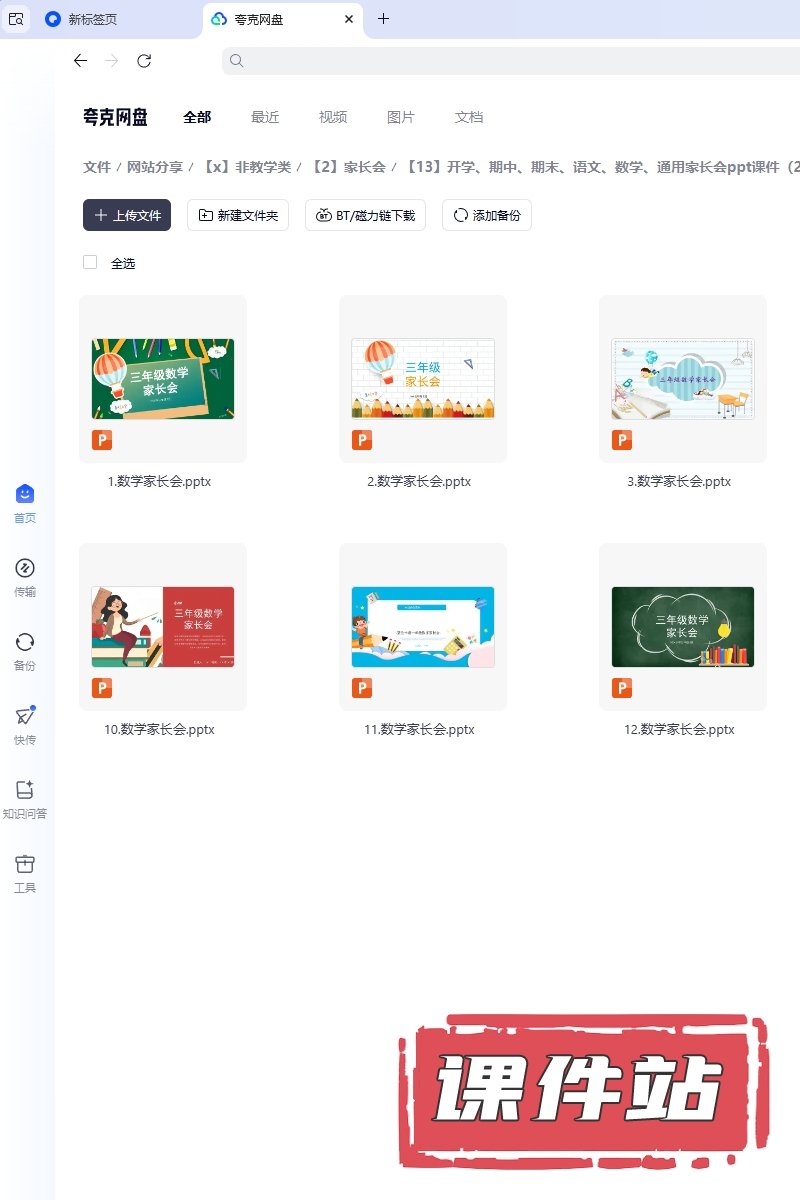The image size is (800, 1200).
Task: Switch to the 文档 documents tab
Action: 469,117
